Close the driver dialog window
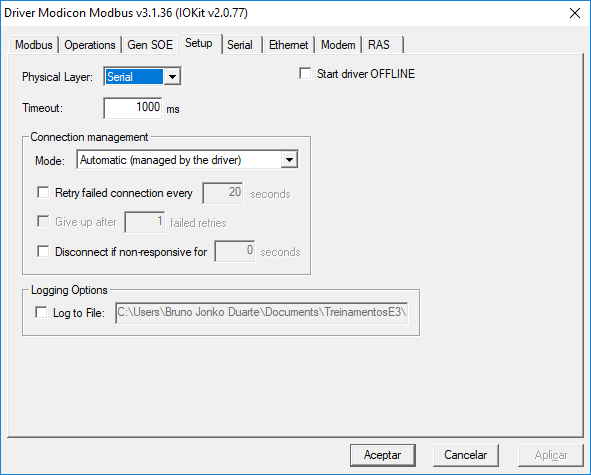Viewport: 591px width, 475px height. click(x=575, y=13)
